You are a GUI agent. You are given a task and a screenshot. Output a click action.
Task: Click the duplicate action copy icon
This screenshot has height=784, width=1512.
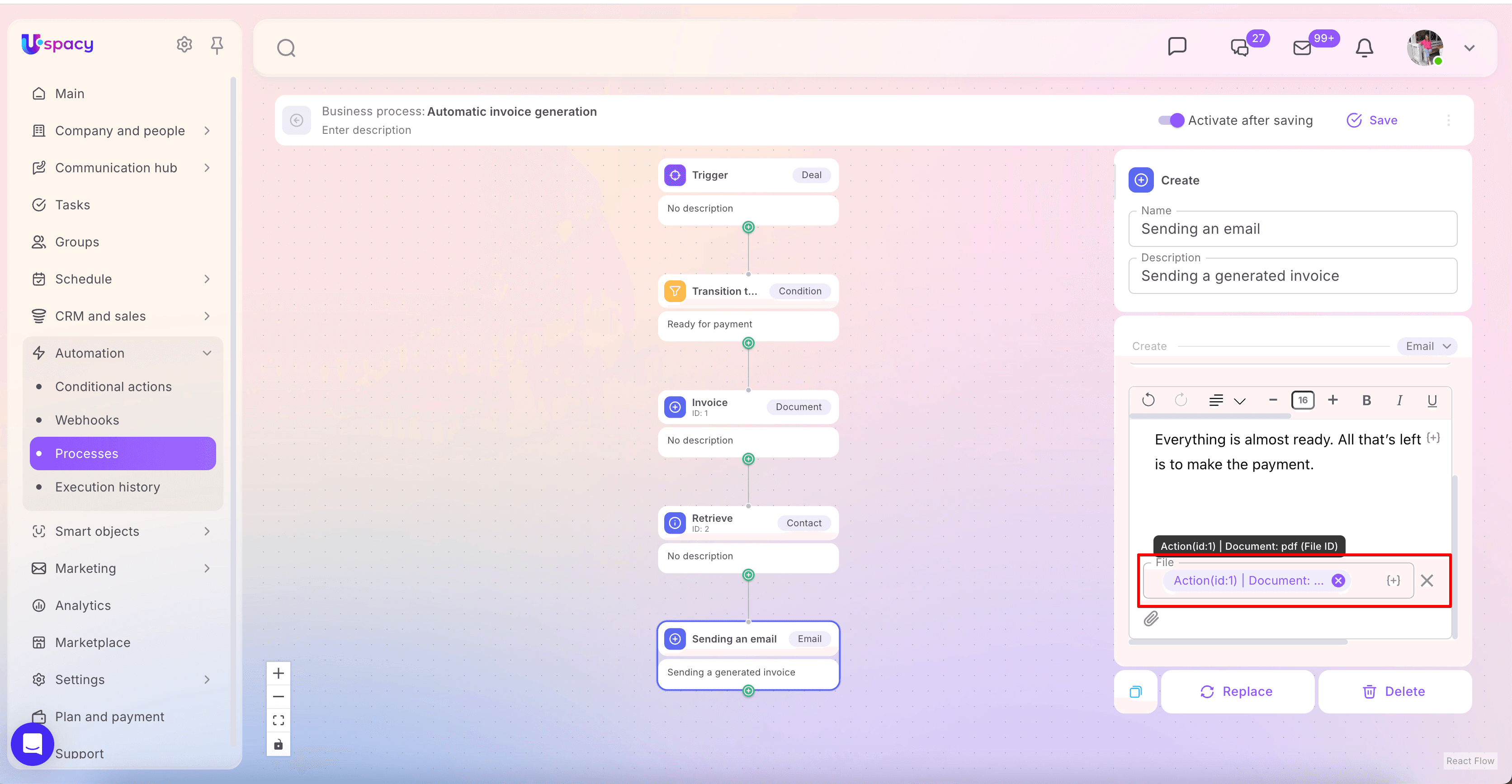pos(1136,692)
